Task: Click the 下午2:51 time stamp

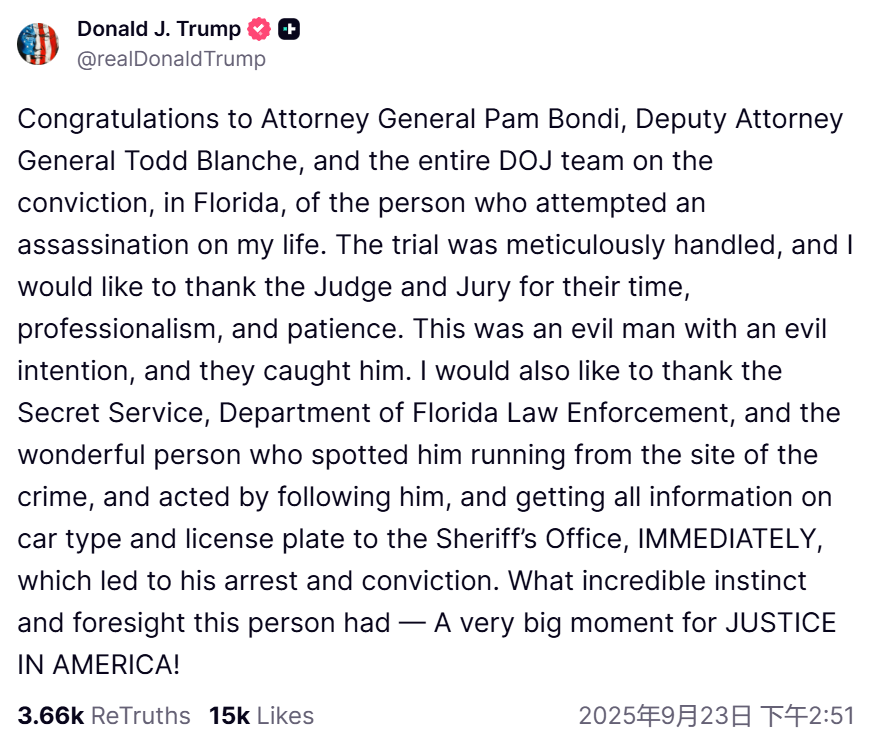Action: [807, 716]
